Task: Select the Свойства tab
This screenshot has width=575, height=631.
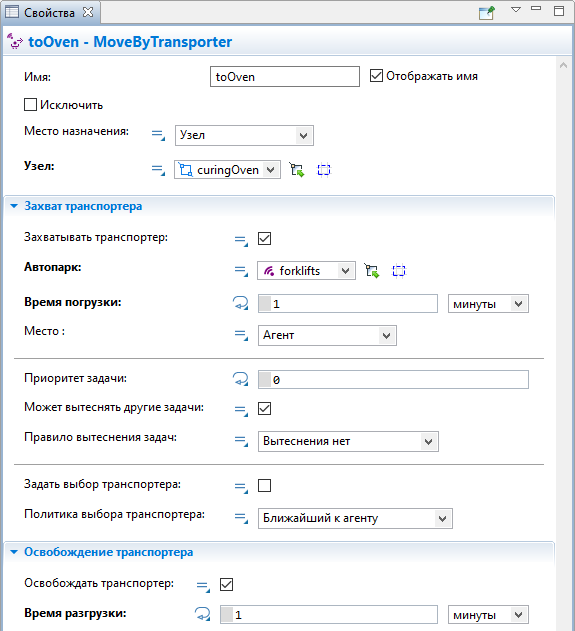Action: coord(49,12)
